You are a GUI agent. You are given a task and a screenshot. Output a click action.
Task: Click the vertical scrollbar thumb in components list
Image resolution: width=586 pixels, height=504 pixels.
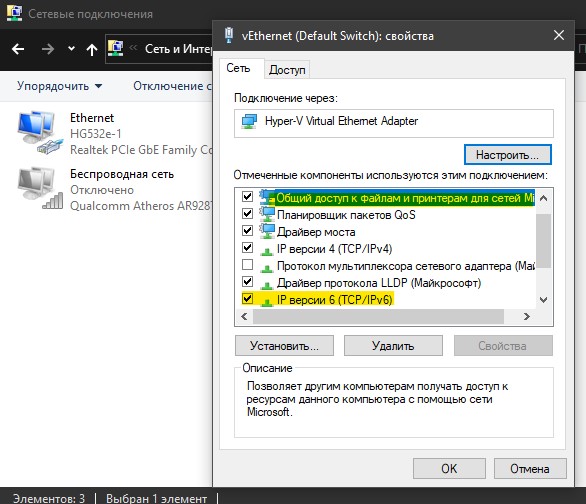[x=544, y=241]
